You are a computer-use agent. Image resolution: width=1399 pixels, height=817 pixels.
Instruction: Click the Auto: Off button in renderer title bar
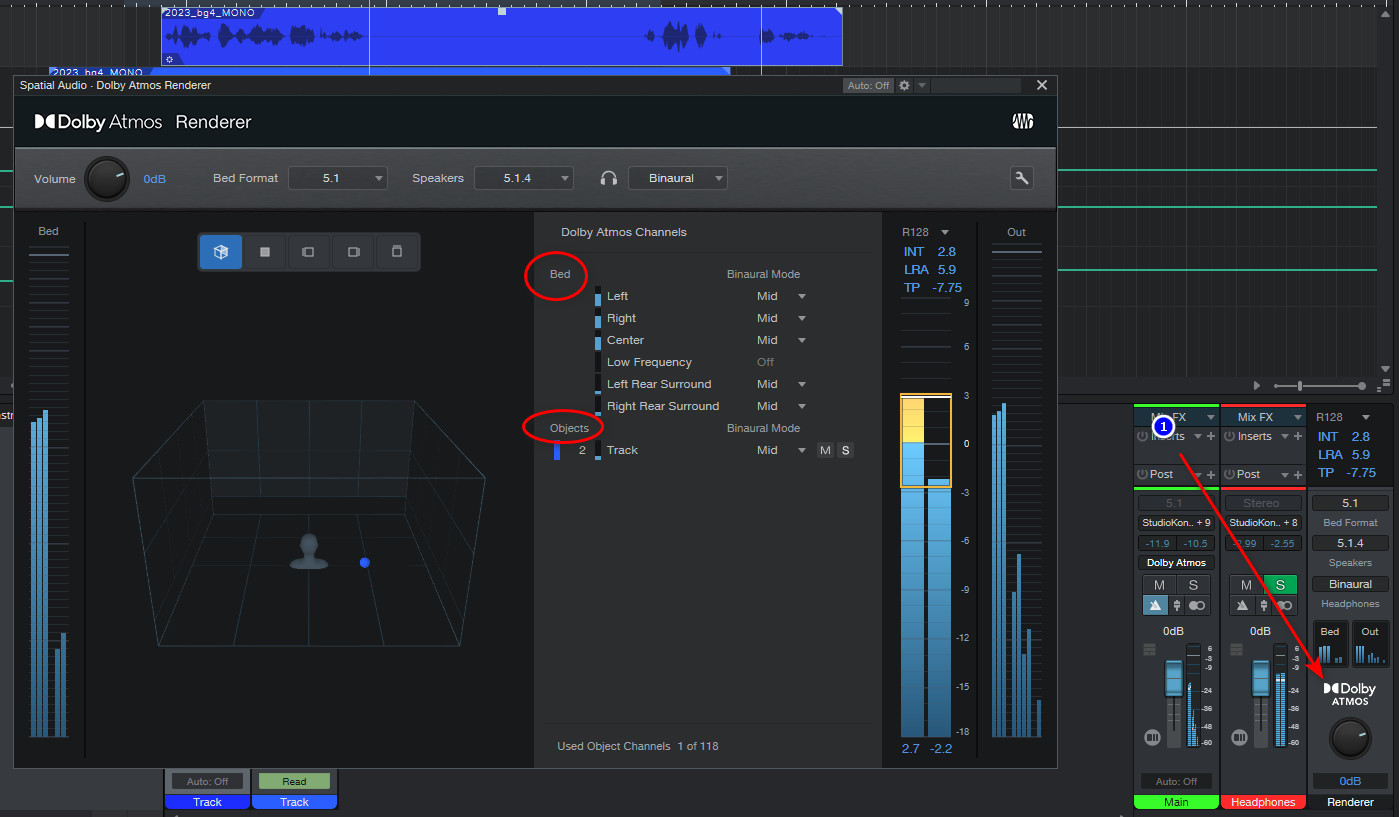[x=868, y=86]
